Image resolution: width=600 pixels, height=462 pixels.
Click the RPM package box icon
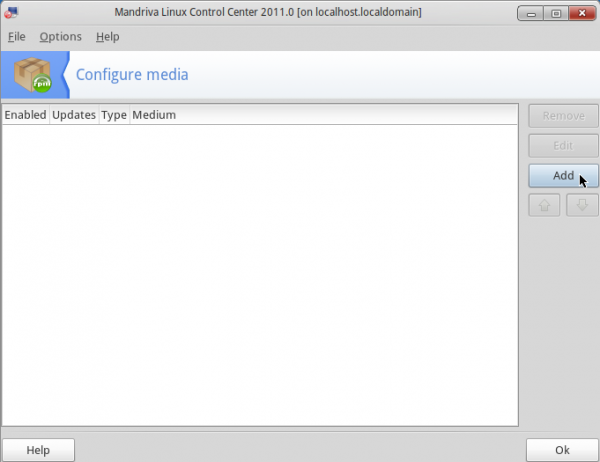pyautogui.click(x=33, y=75)
